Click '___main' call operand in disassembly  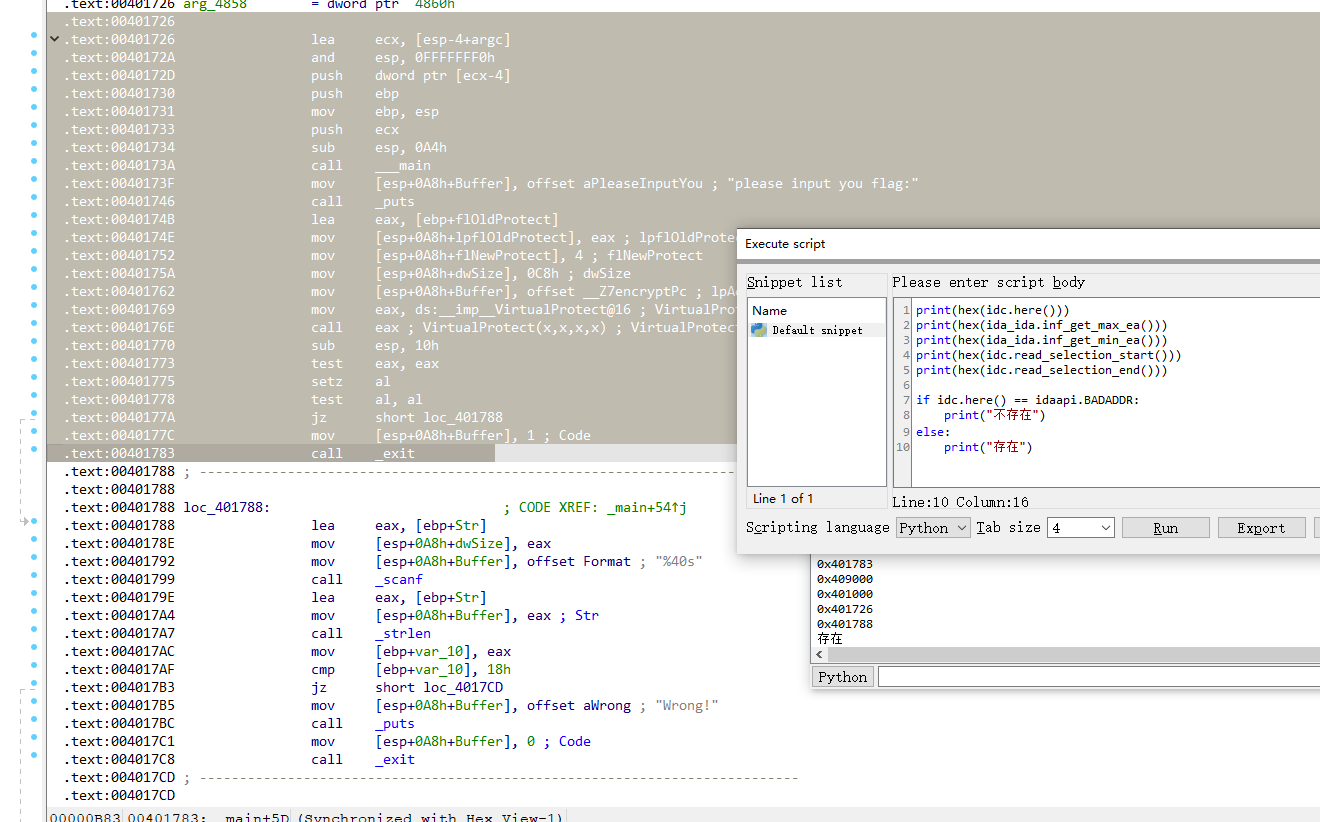coord(403,166)
